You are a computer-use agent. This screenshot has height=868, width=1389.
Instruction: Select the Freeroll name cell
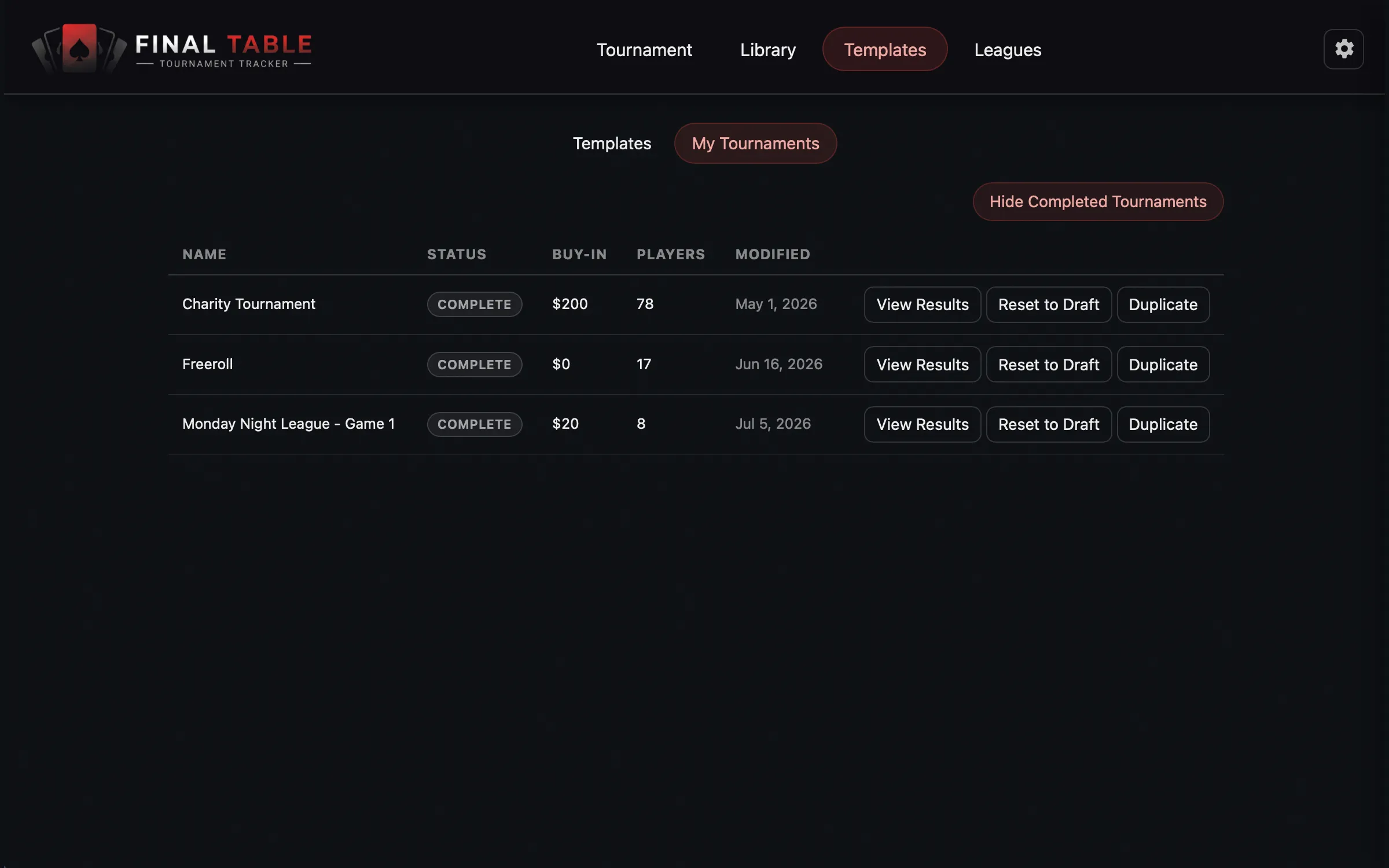point(207,364)
